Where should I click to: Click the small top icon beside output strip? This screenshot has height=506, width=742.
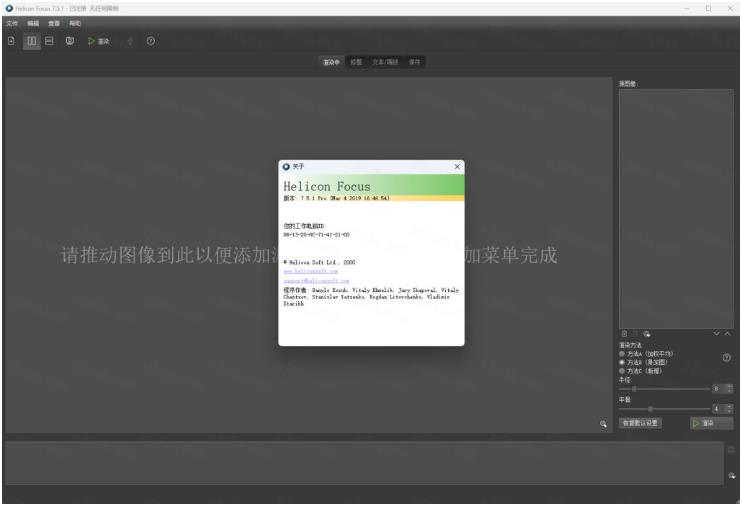732,450
